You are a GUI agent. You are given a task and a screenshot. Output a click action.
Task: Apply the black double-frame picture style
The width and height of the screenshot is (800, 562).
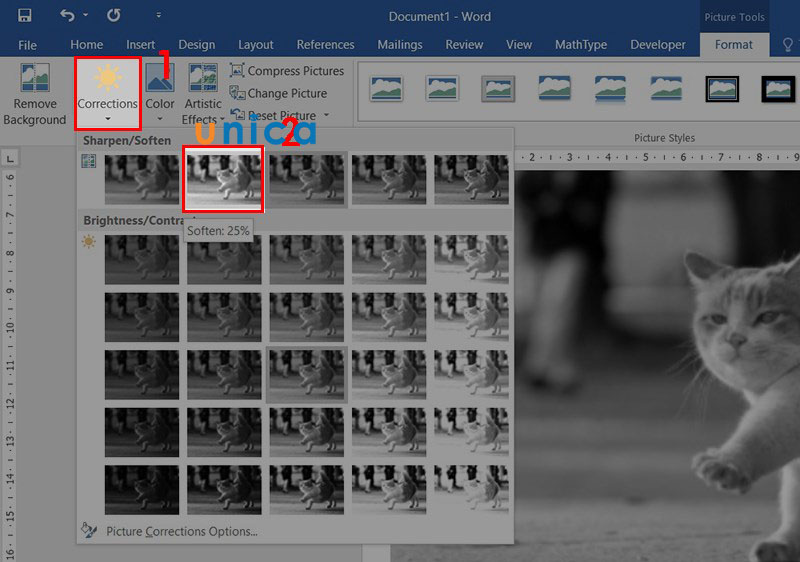tap(722, 90)
